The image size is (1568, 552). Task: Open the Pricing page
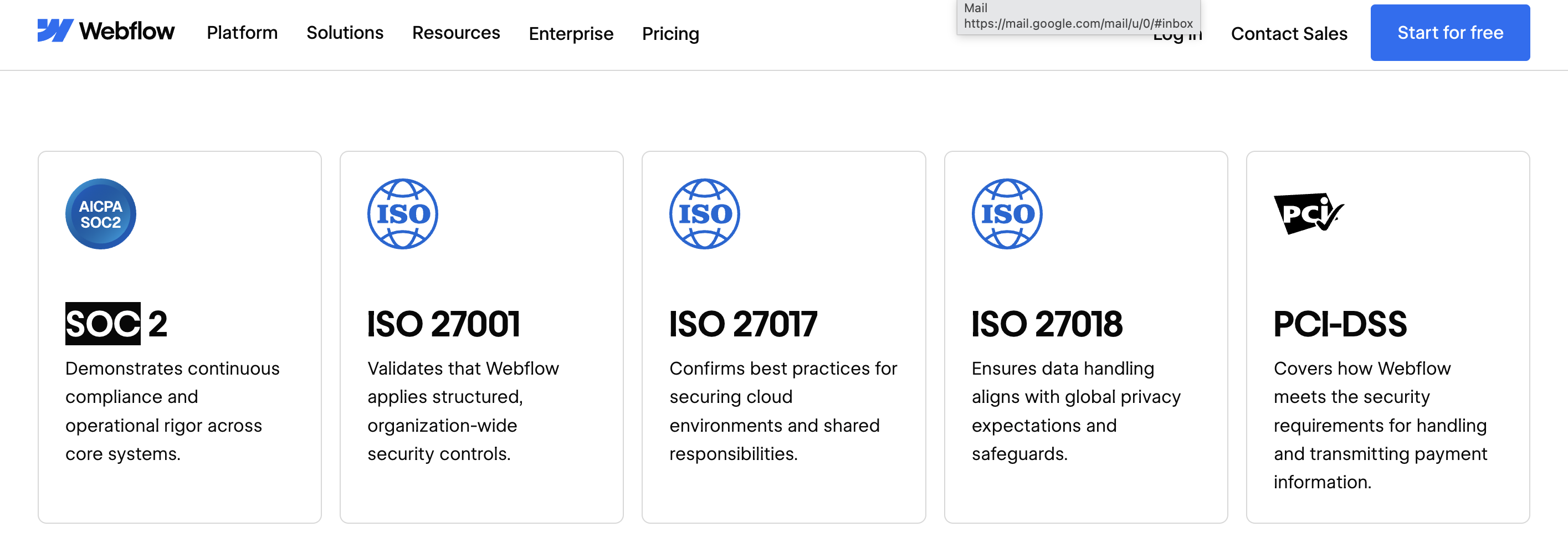click(x=670, y=33)
